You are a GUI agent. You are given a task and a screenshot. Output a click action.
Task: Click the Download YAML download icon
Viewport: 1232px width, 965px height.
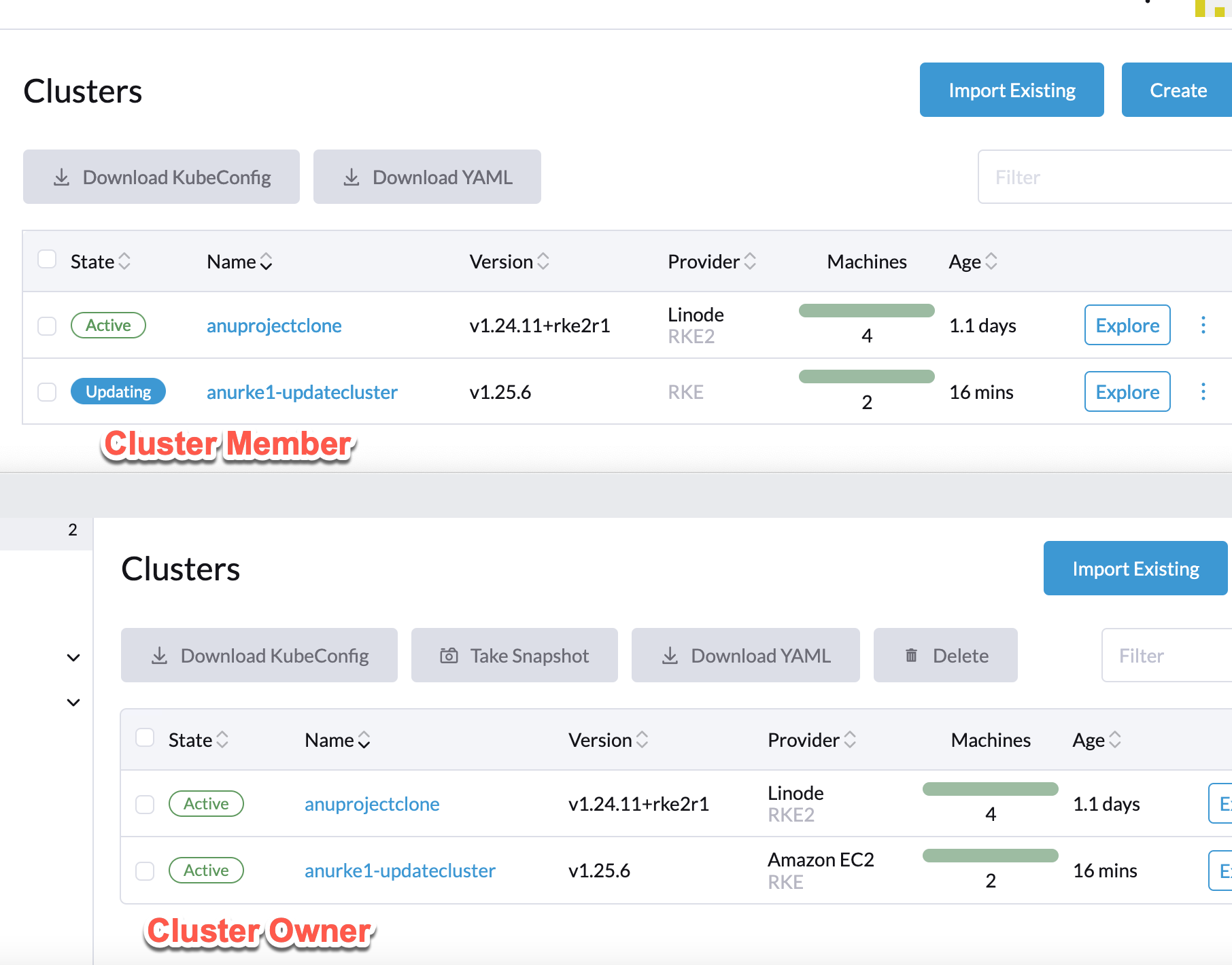(x=352, y=177)
